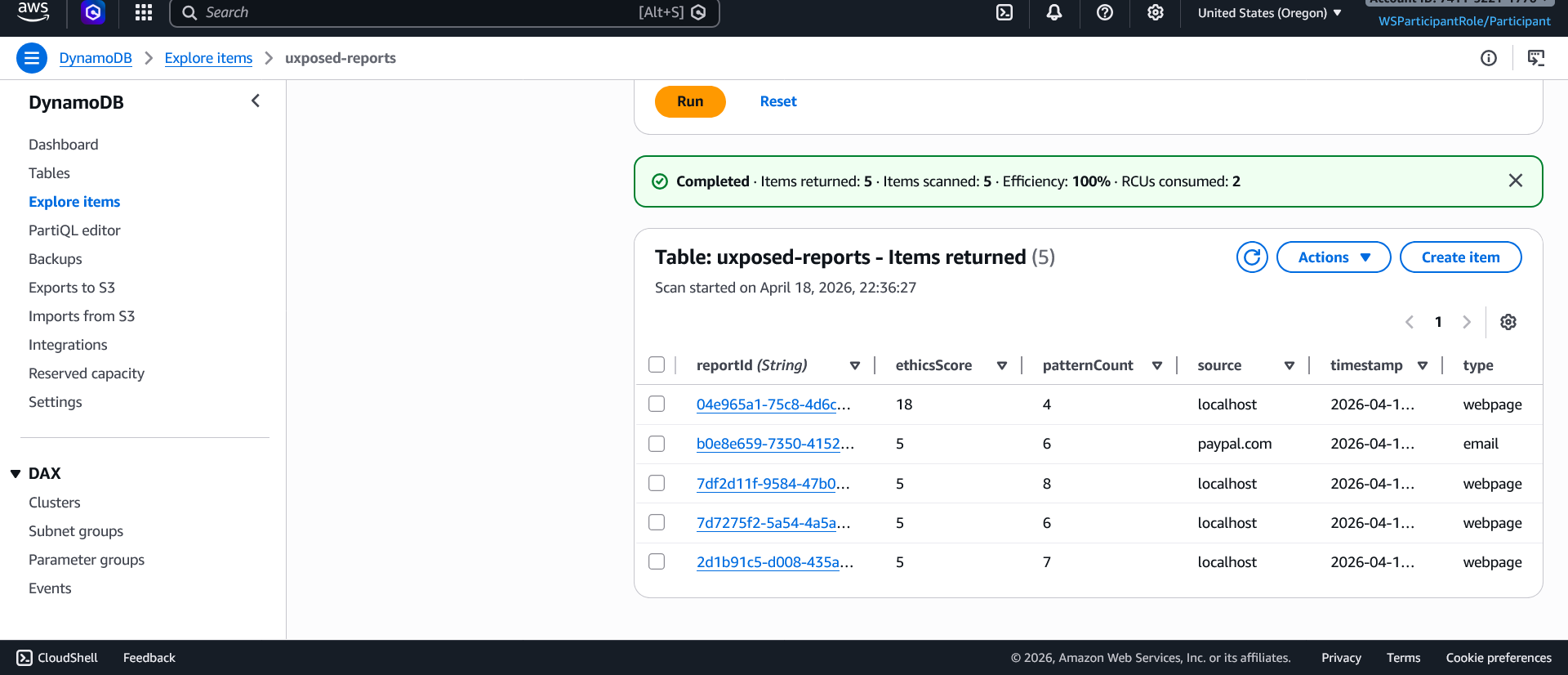This screenshot has height=675, width=1568.
Task: Open DAX Clusters
Action: pyautogui.click(x=55, y=503)
